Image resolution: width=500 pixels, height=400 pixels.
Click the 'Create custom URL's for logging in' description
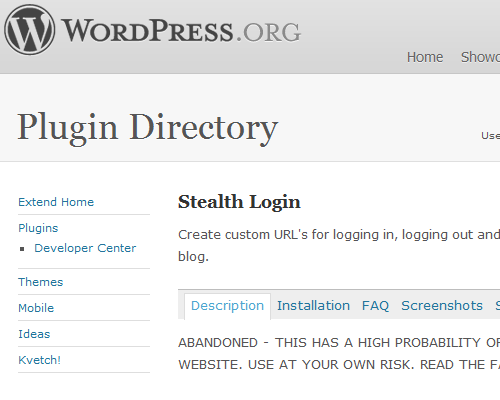click(339, 245)
